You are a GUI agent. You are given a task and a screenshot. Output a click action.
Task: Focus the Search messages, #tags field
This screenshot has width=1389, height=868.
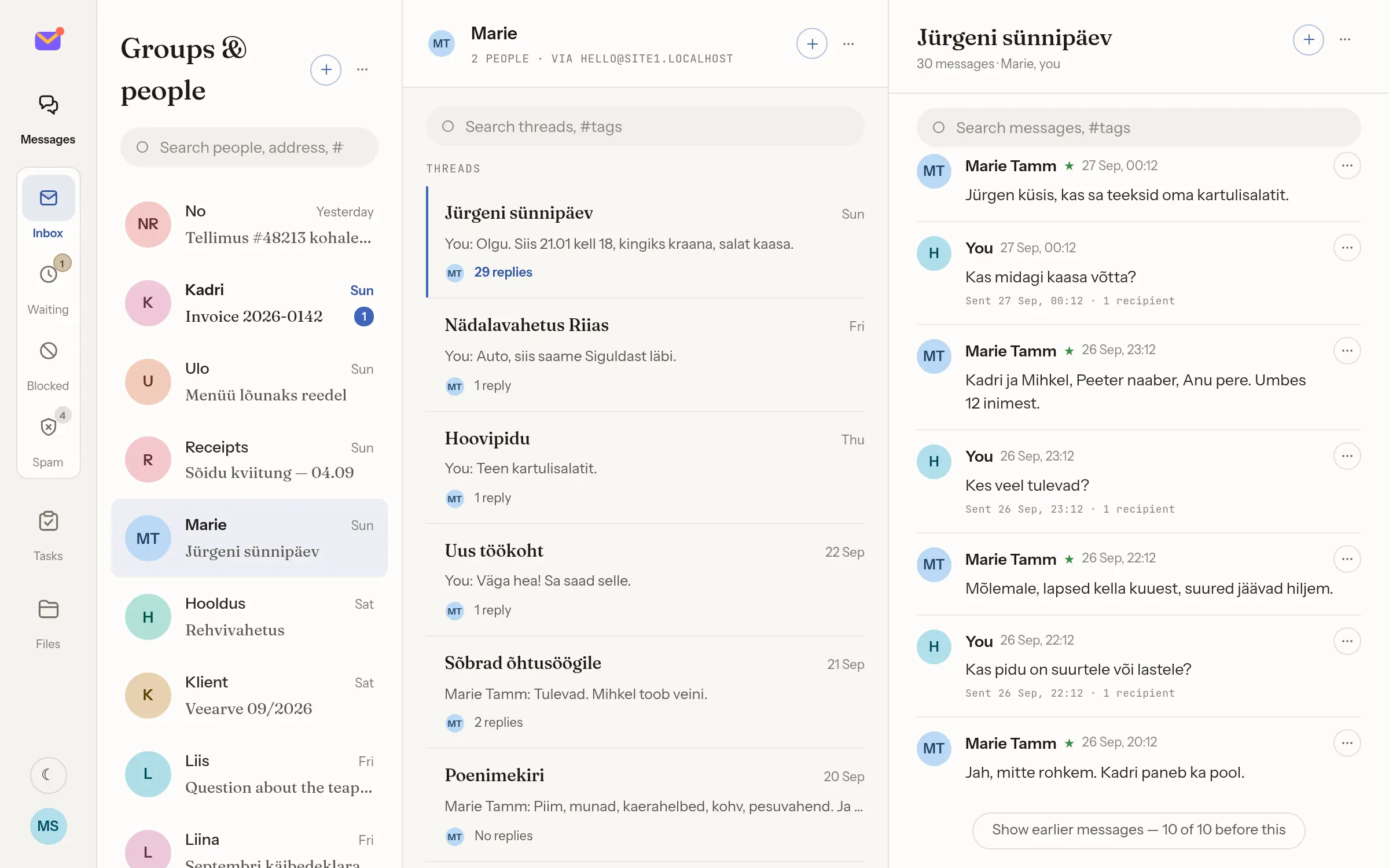pos(1138,127)
